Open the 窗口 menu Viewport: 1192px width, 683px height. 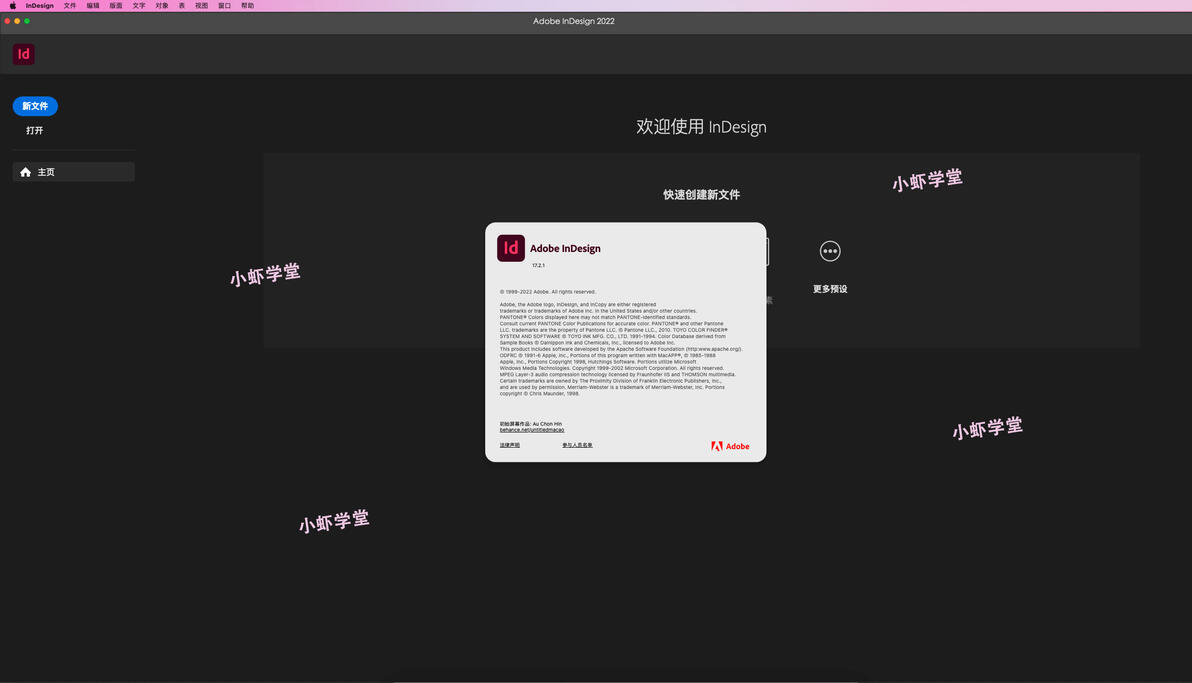(224, 5)
